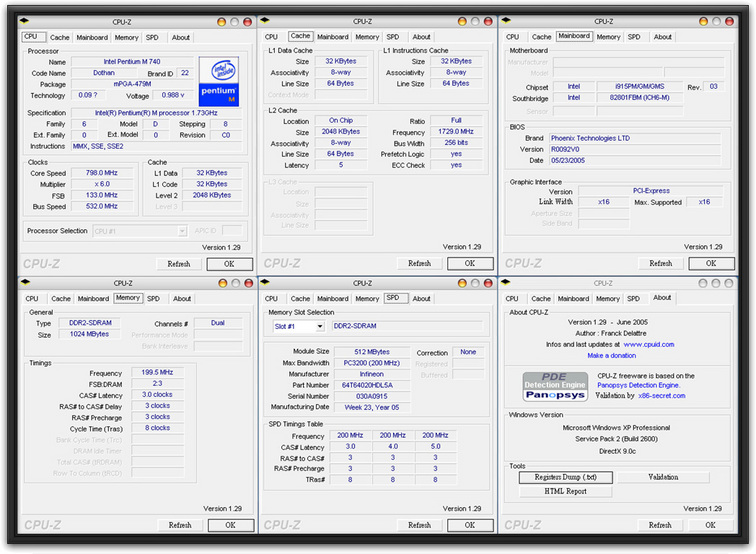The height and width of the screenshot is (554, 756).
Task: Click the title bar icon in About window
Action: [506, 282]
